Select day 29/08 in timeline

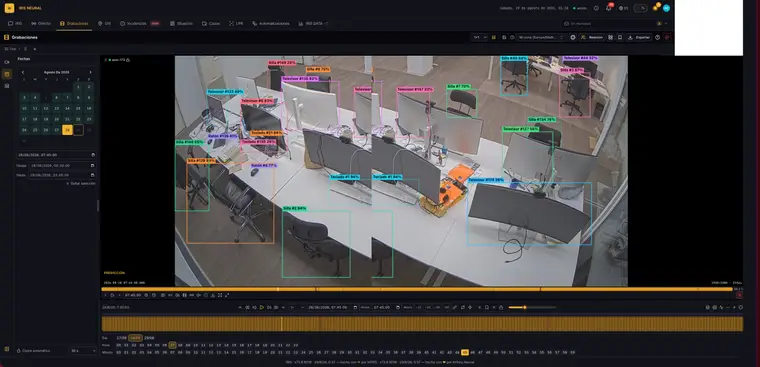pos(149,338)
